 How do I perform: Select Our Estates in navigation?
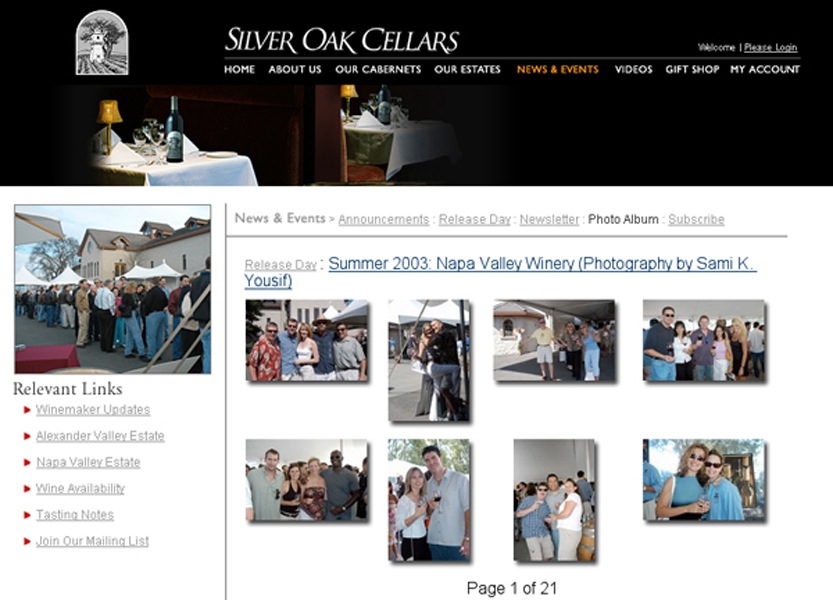tap(467, 70)
